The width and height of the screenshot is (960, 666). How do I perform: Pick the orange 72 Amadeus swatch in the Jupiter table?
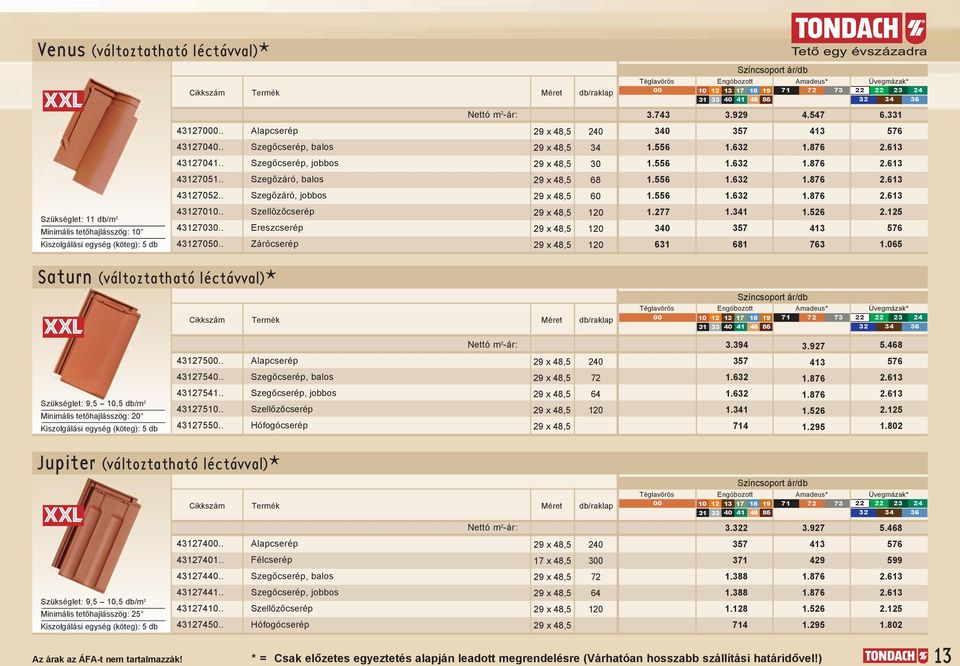812,504
